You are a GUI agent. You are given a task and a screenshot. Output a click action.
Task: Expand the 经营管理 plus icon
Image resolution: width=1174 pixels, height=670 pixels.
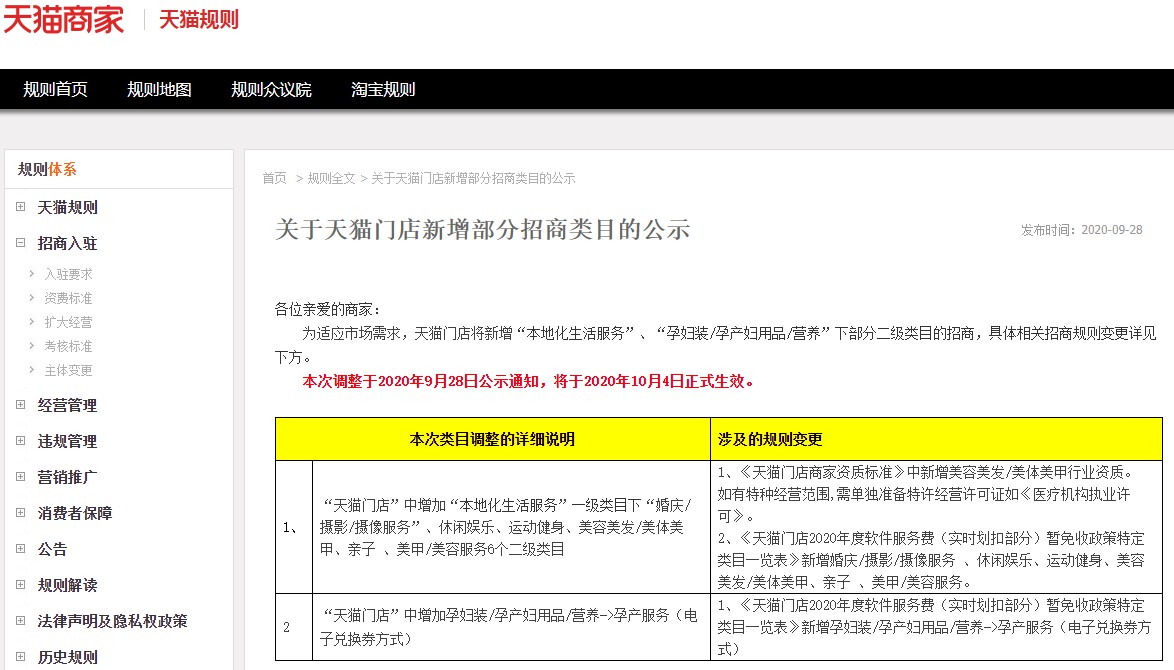pos(21,405)
